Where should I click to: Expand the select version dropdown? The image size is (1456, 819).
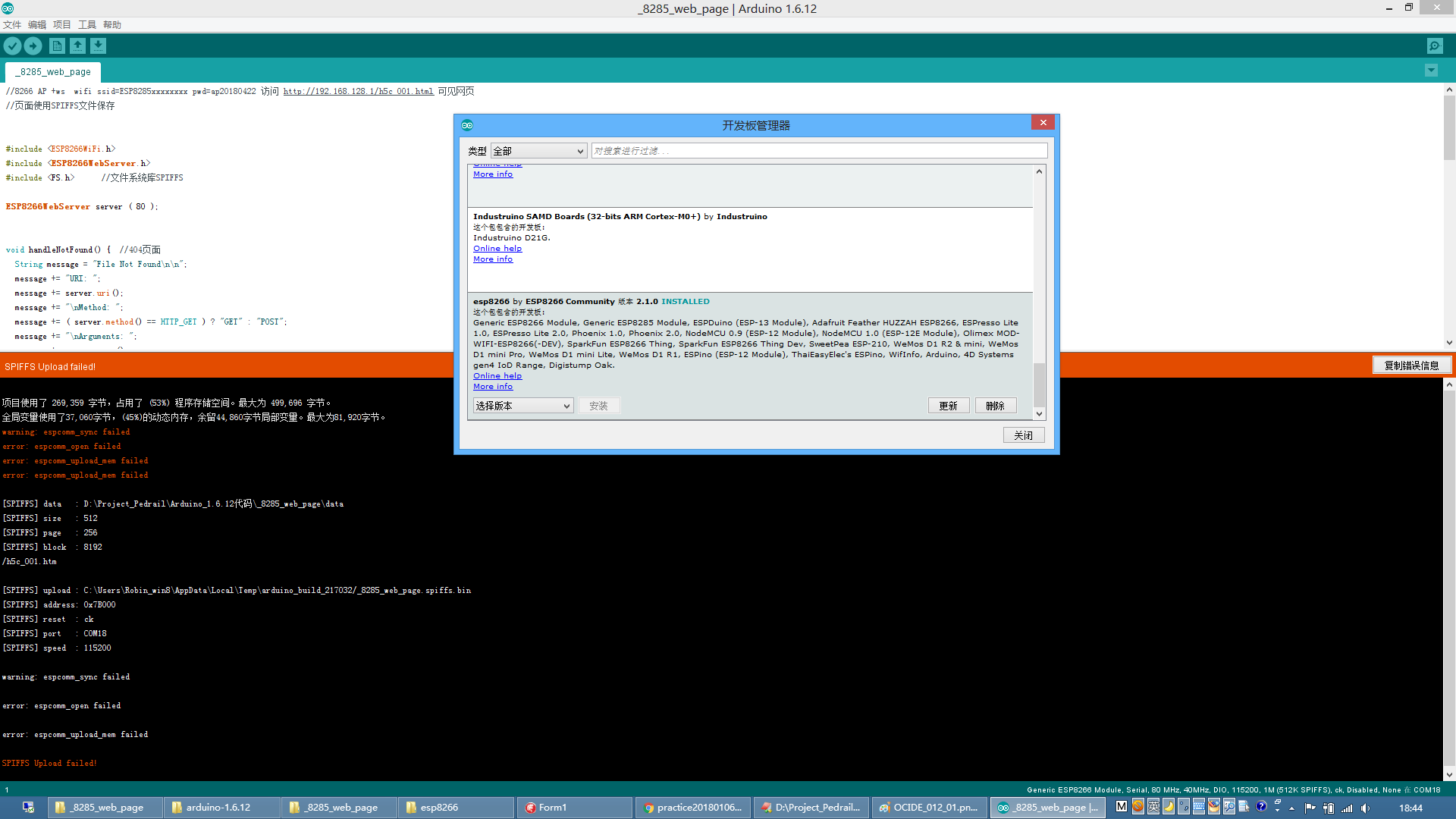tap(522, 406)
